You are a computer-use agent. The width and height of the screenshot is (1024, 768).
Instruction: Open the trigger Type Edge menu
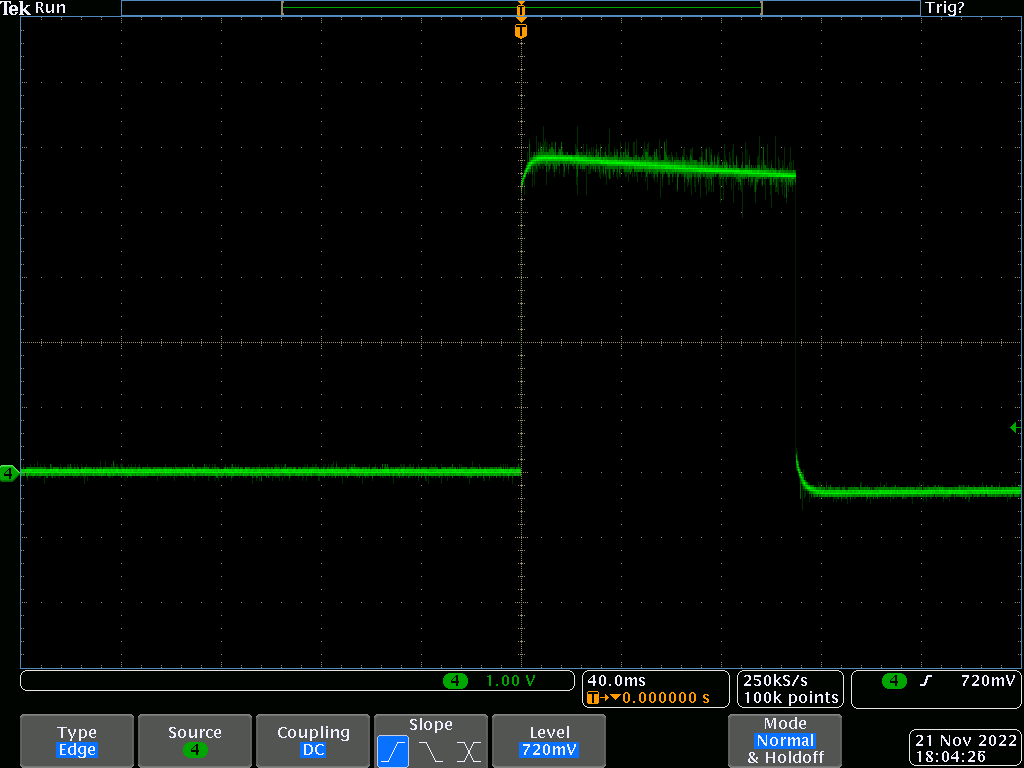(77, 741)
